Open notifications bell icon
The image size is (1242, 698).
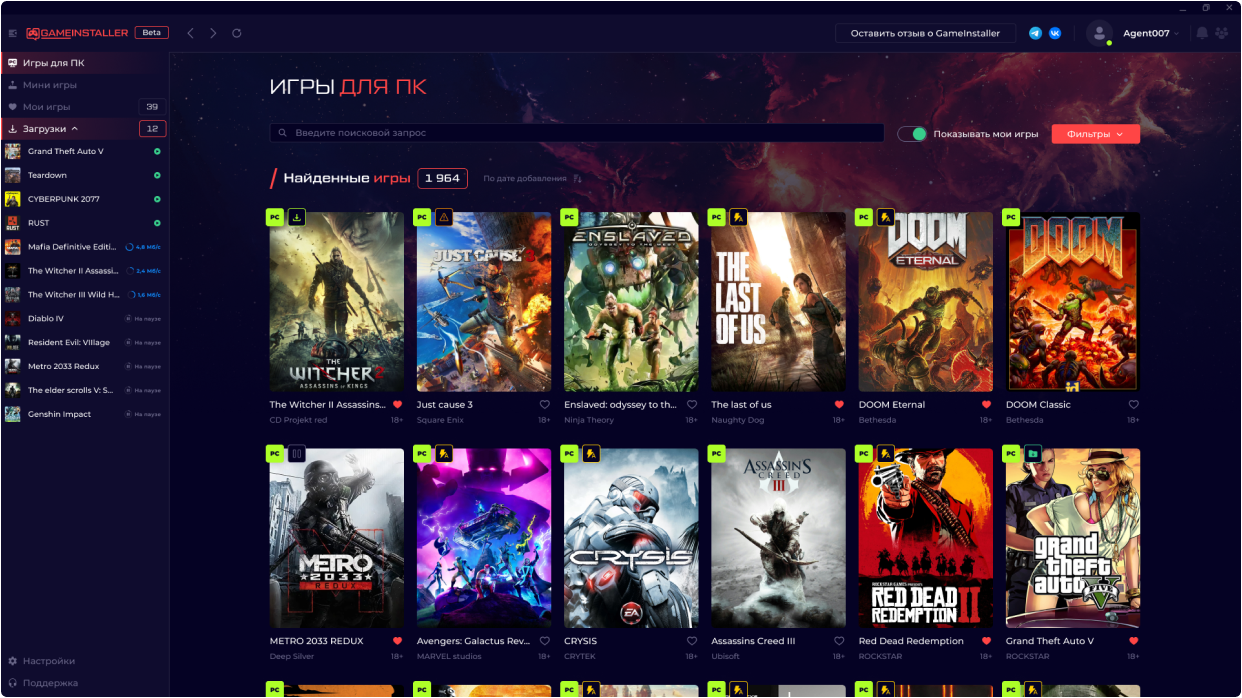(1202, 33)
